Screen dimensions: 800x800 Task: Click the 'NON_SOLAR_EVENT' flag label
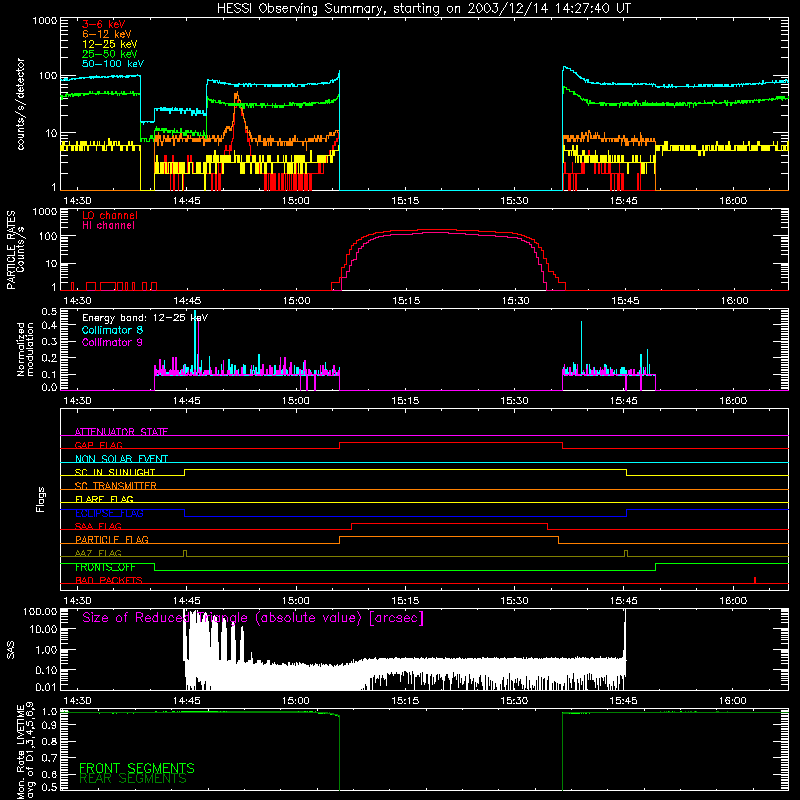click(121, 459)
